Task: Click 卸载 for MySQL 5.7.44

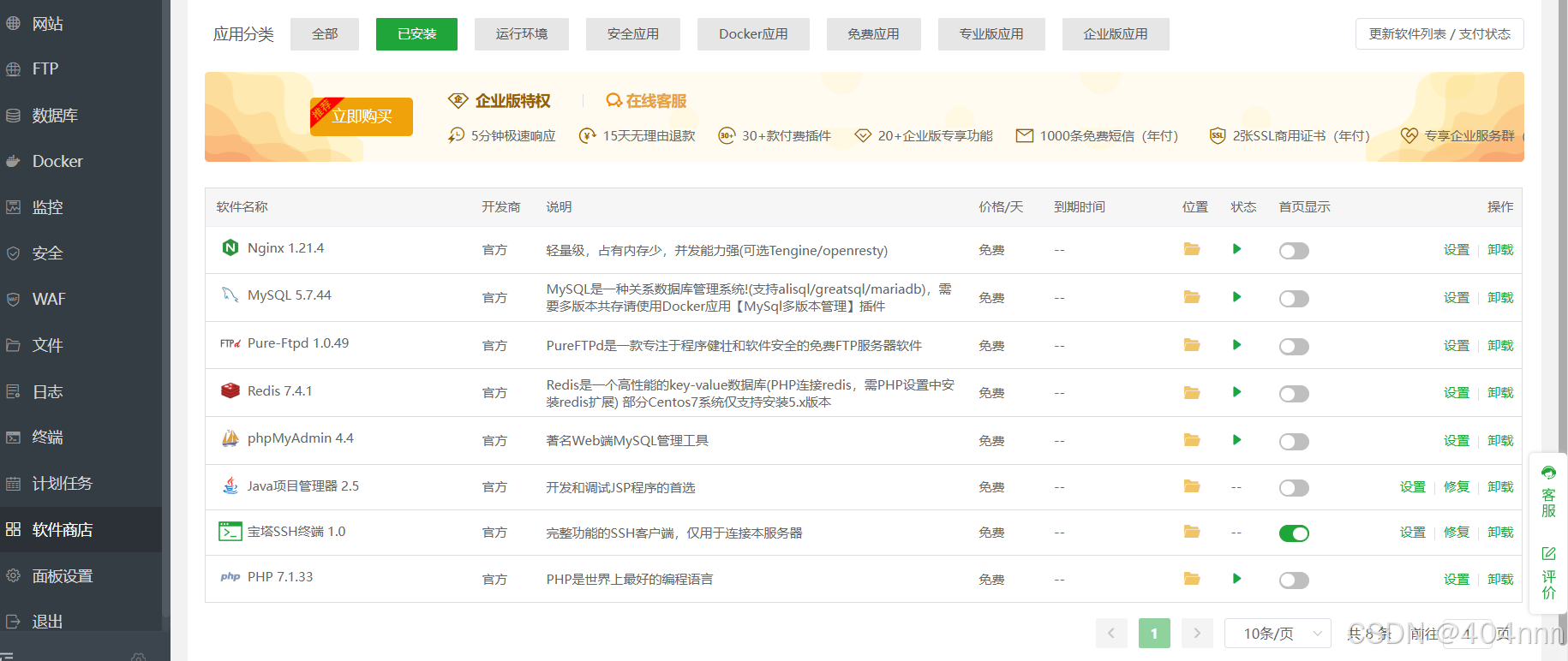Action: click(x=1500, y=298)
